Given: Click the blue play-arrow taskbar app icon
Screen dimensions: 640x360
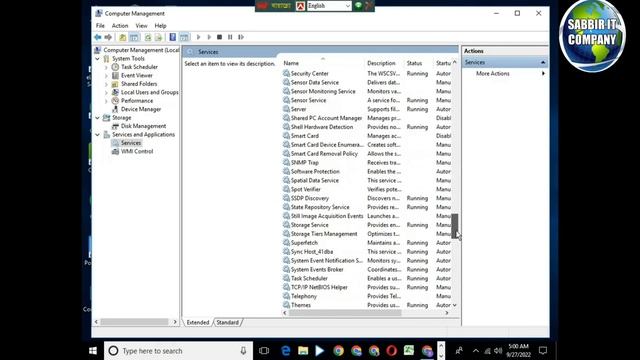Looking at the screenshot, I should tap(320, 351).
